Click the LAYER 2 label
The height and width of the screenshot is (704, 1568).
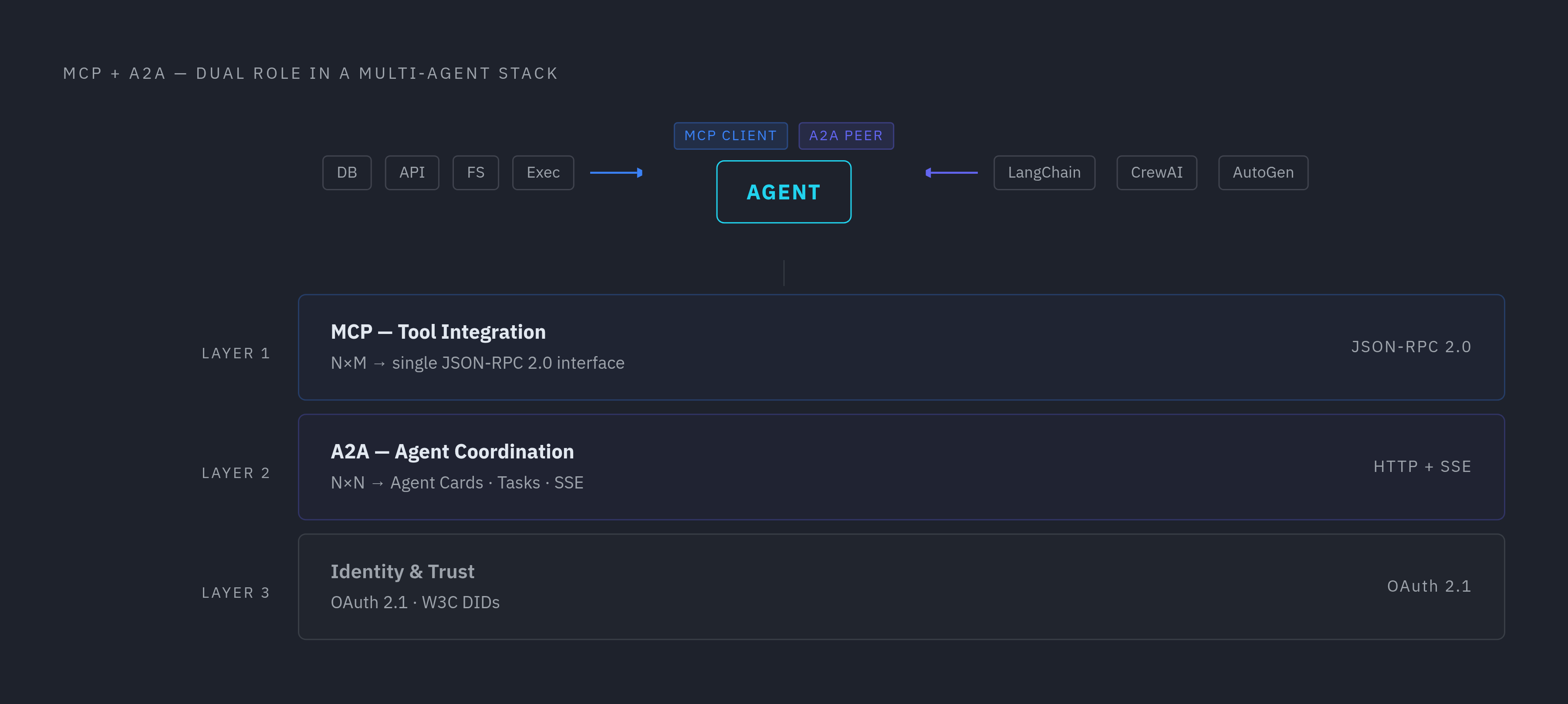coord(236,473)
